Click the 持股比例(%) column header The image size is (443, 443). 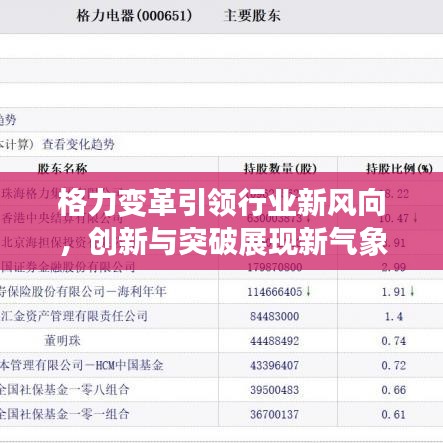tap(399, 168)
